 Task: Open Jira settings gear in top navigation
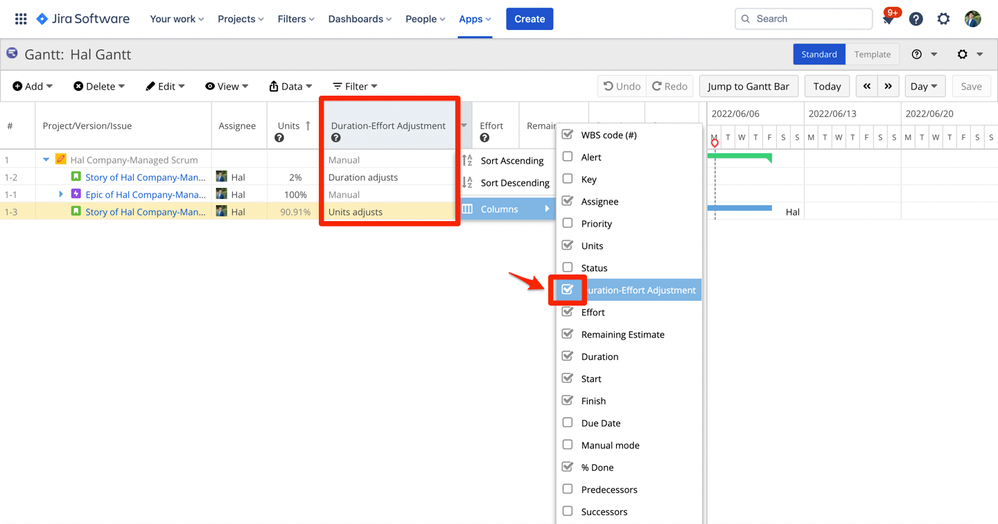point(943,19)
